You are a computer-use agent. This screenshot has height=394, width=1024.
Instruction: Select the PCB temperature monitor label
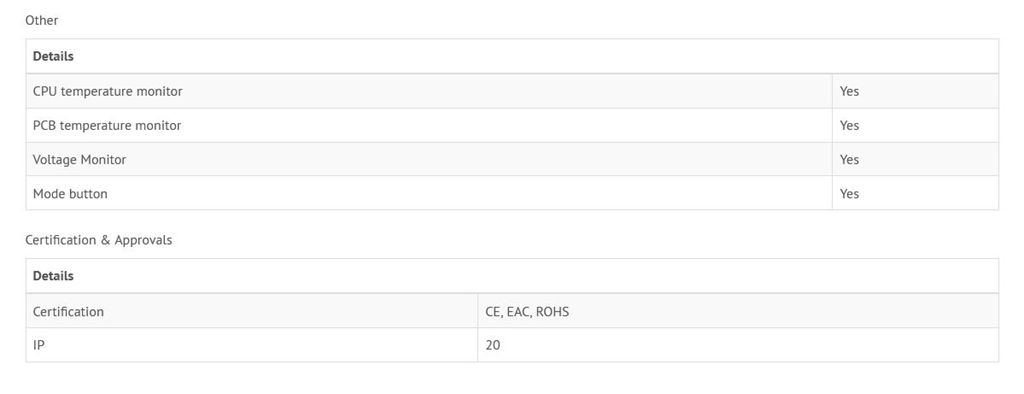[x=107, y=125]
